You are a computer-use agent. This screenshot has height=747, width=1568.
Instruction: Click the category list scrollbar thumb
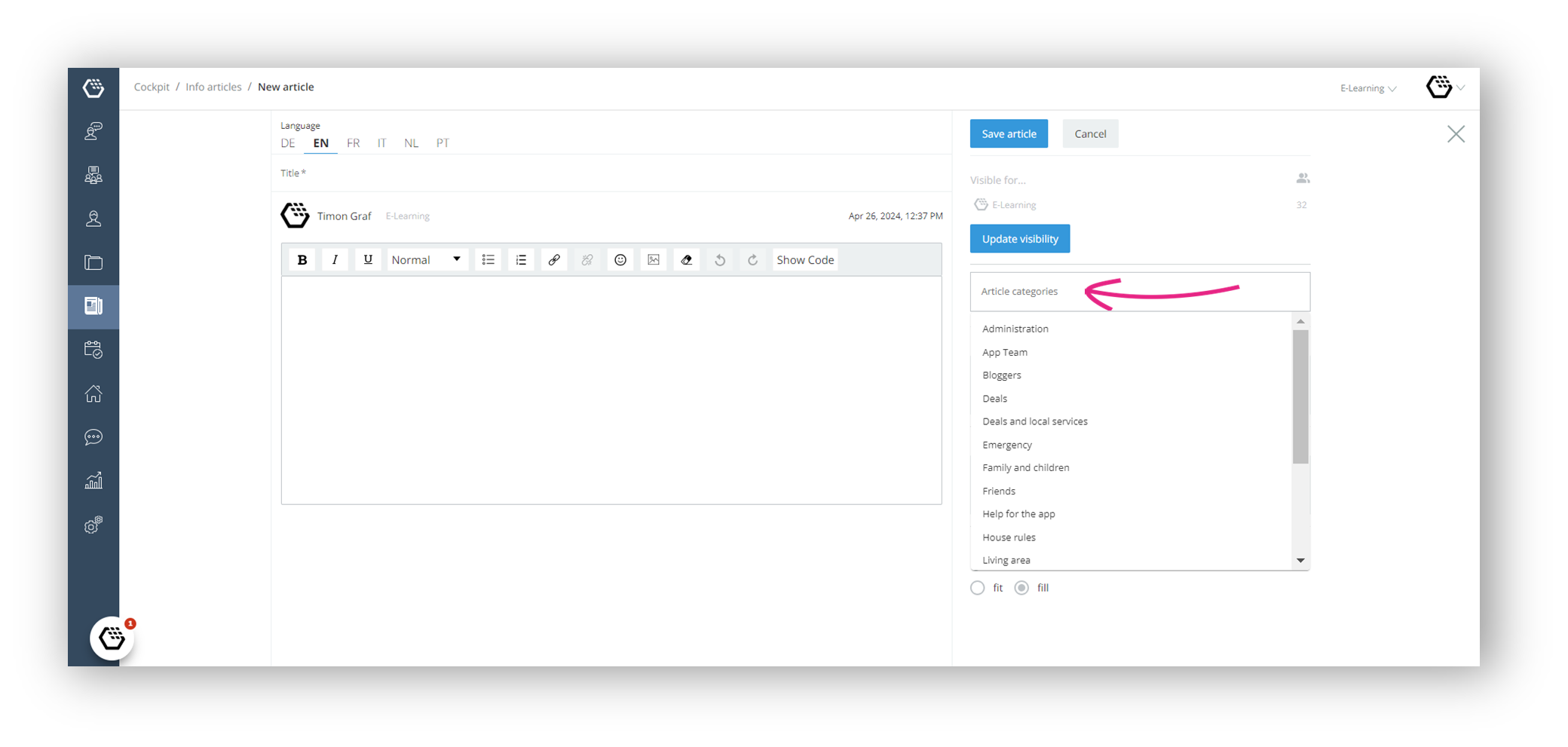click(x=1300, y=396)
